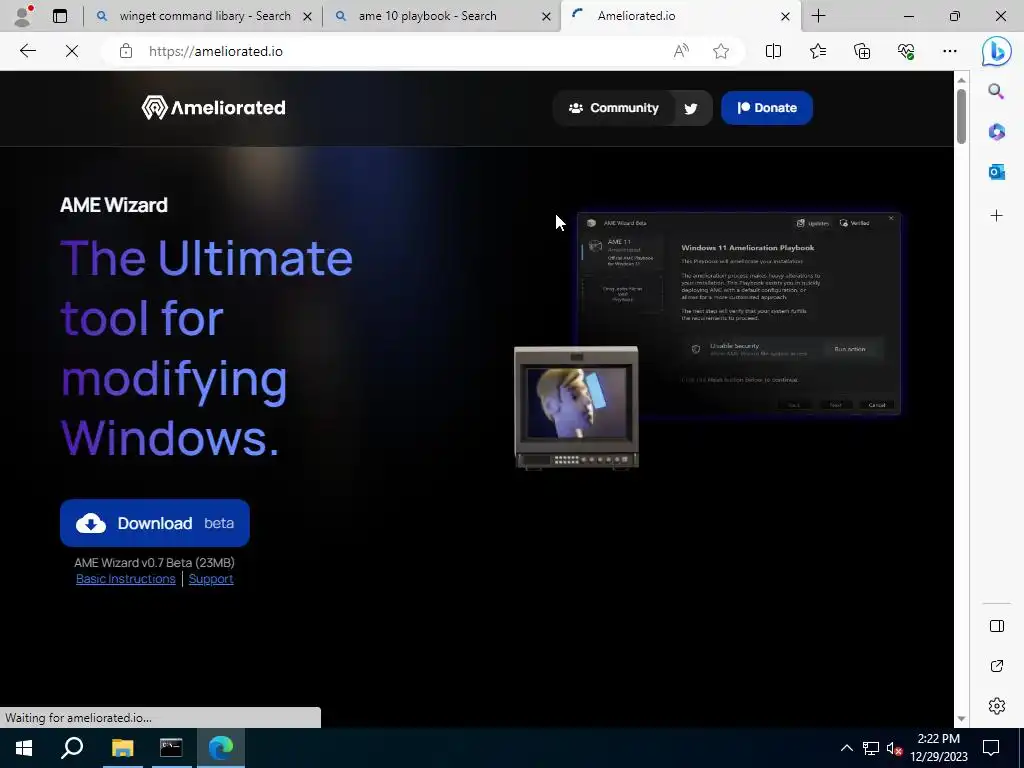Open Browser essentials heart icon
Viewport: 1024px width, 768px height.
tap(906, 51)
